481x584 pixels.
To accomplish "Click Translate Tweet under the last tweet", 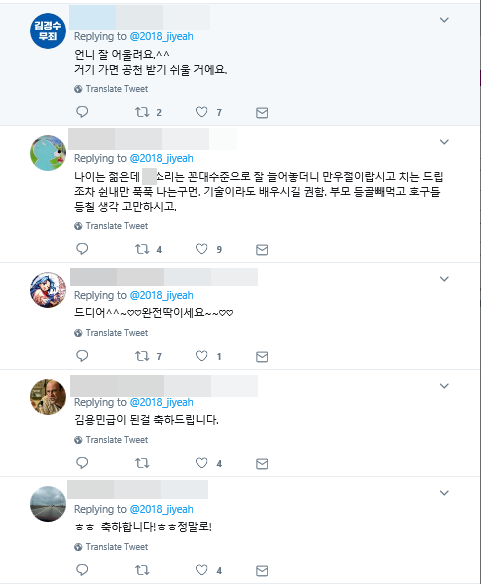I will point(117,547).
